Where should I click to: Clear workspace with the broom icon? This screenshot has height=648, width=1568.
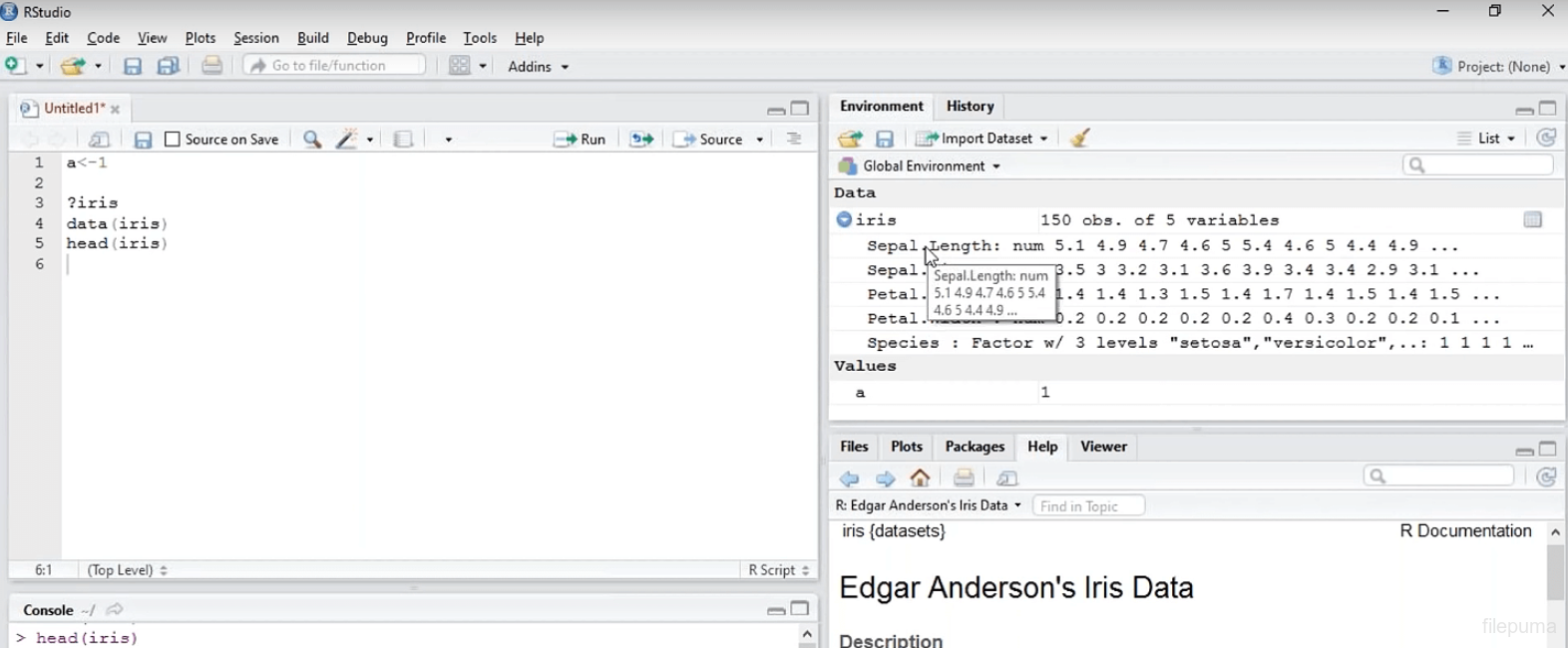(1079, 139)
